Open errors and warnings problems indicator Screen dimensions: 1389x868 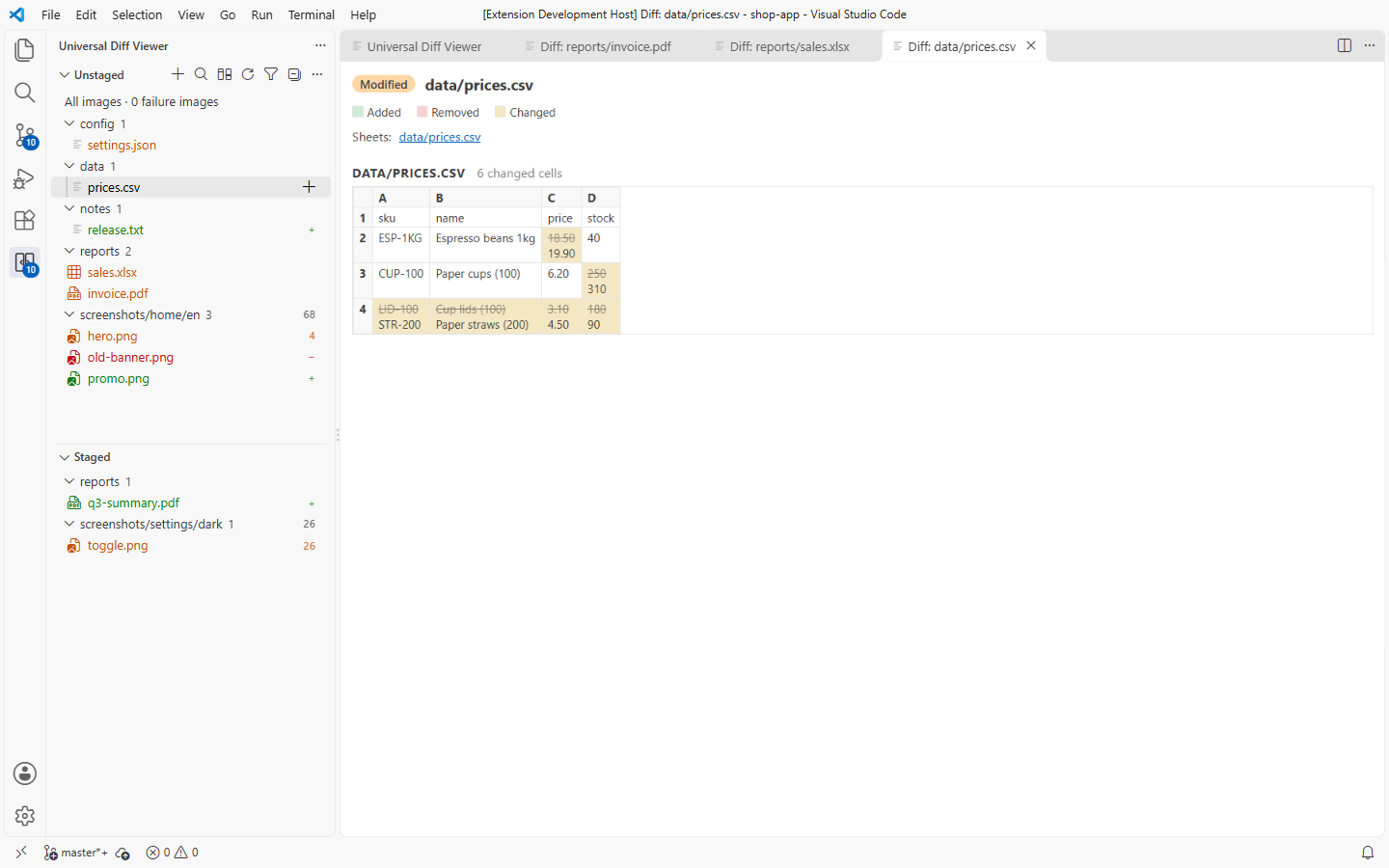coord(173,853)
